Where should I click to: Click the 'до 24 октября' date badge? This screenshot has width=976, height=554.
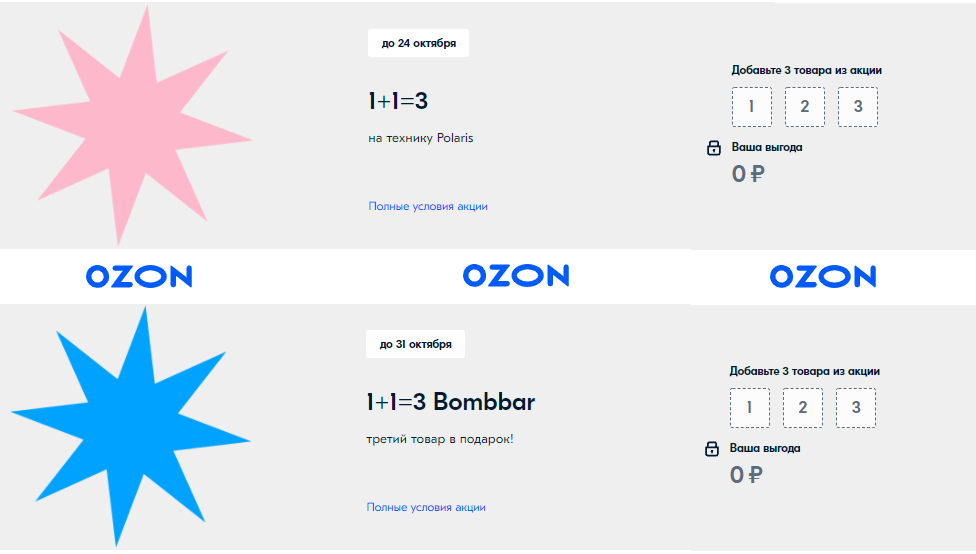coord(418,43)
